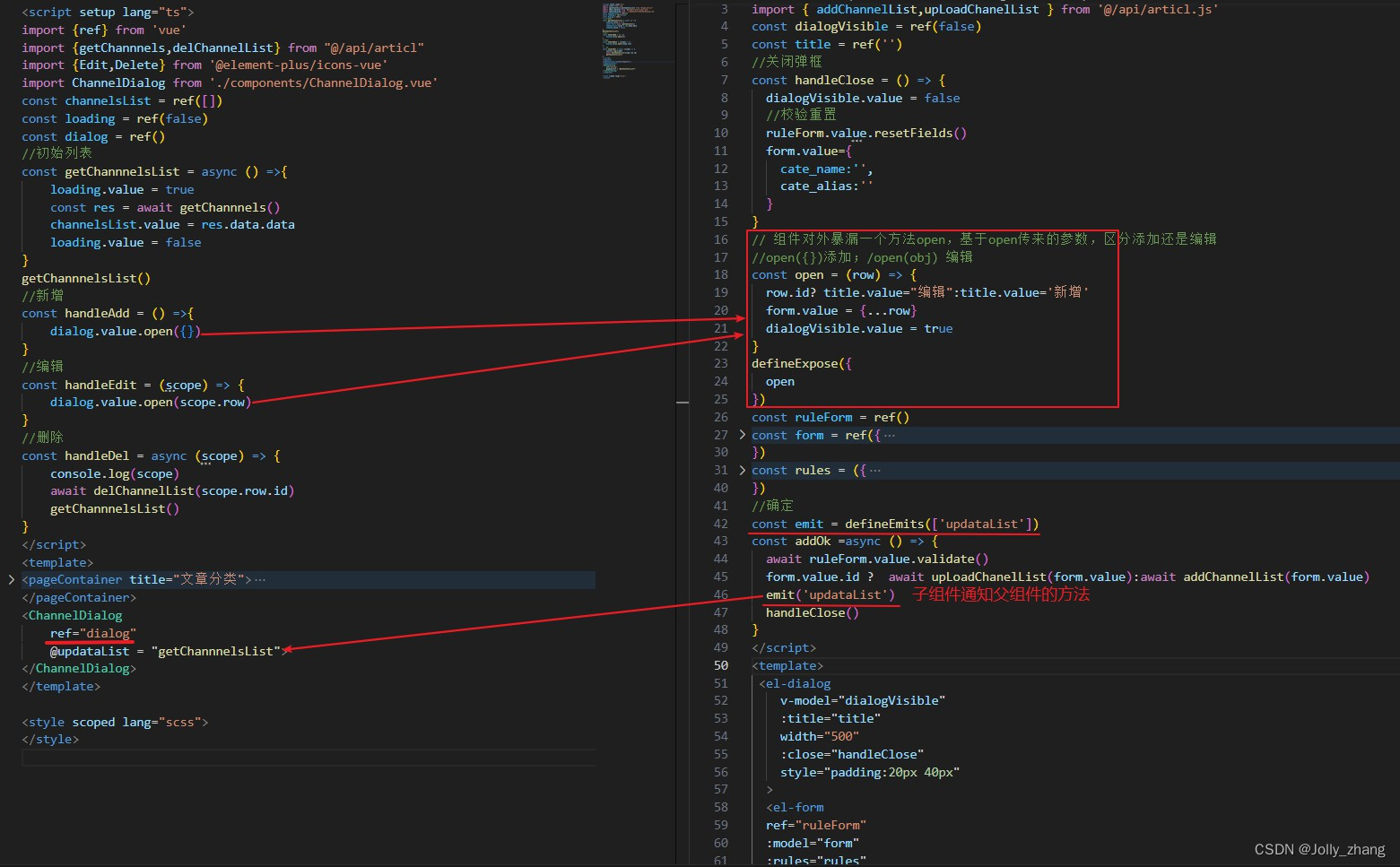Viewport: 1400px width, 867px height.
Task: Click ':close="handleClose"' attribute
Action: pos(852,754)
